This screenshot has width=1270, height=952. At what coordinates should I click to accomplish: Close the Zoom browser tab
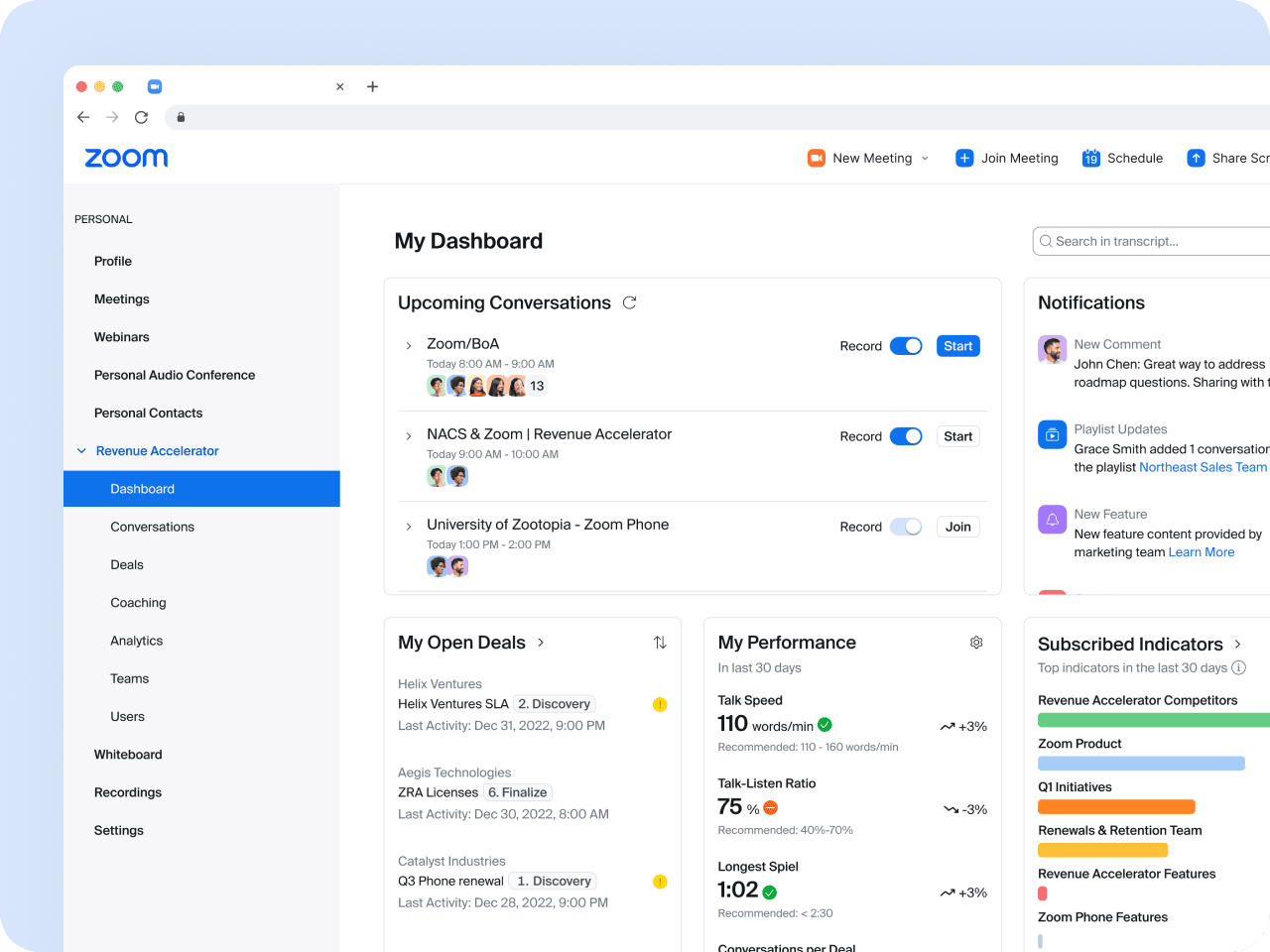click(x=339, y=86)
